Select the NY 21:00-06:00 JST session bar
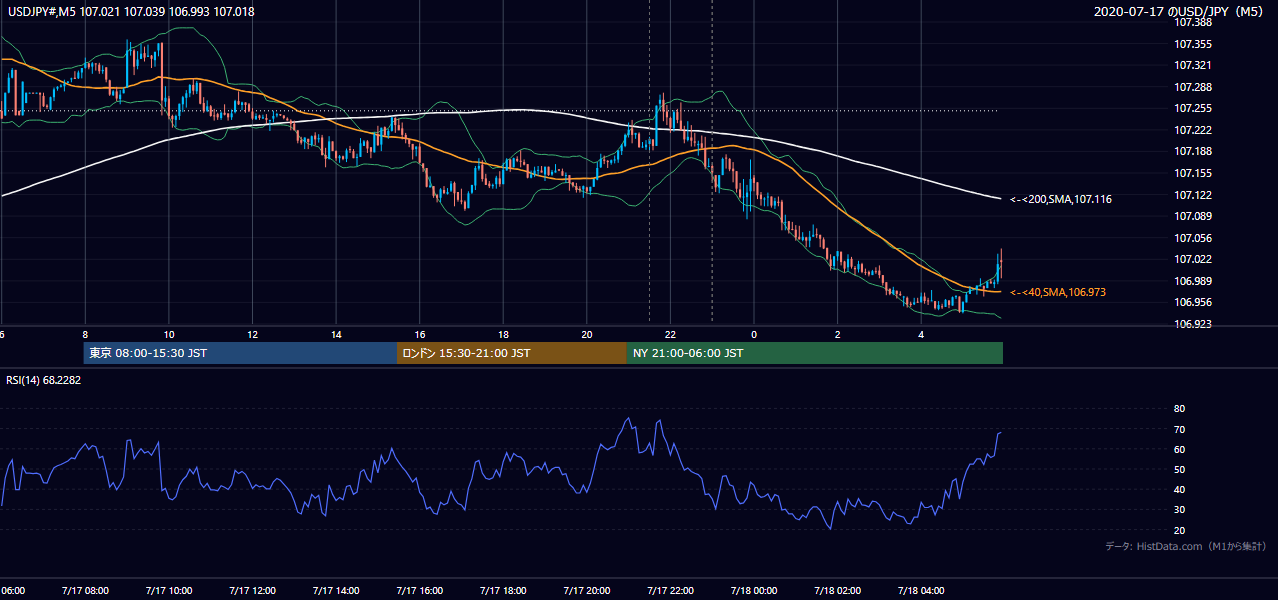The width and height of the screenshot is (1278, 600). click(x=815, y=353)
